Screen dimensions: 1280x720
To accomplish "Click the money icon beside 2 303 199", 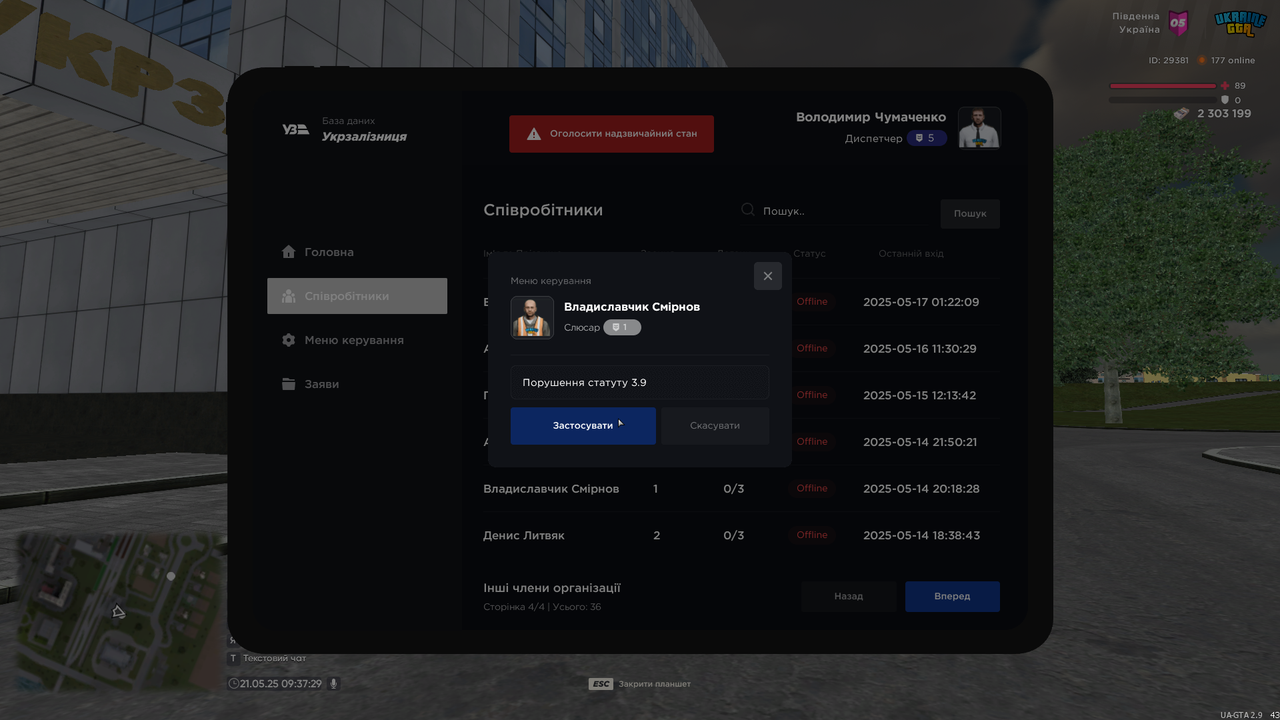I will (1182, 114).
